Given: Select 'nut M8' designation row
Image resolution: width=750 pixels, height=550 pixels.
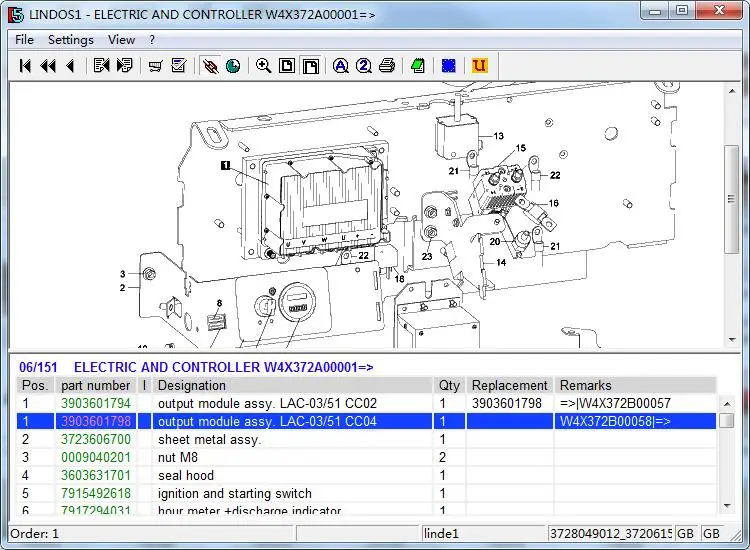Looking at the screenshot, I should pos(178,458).
